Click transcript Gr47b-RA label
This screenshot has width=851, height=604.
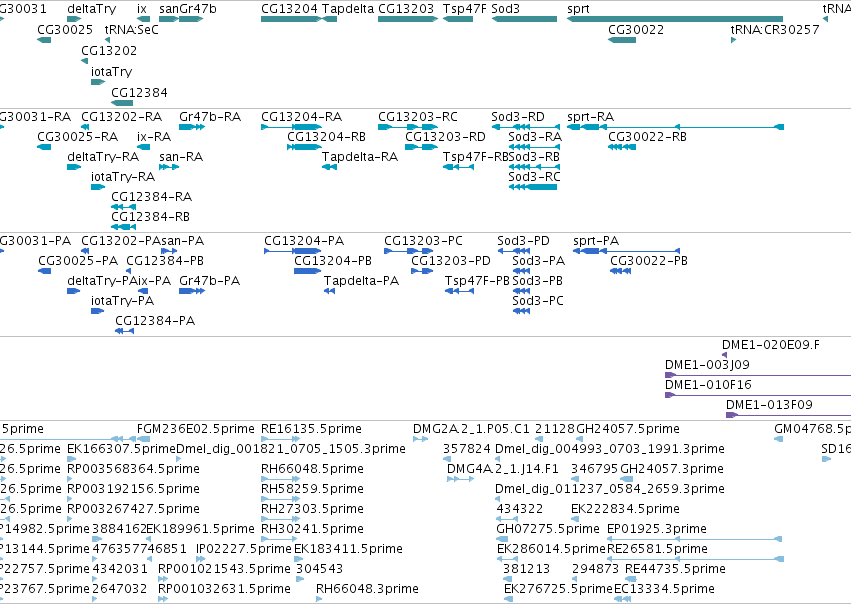click(209, 117)
